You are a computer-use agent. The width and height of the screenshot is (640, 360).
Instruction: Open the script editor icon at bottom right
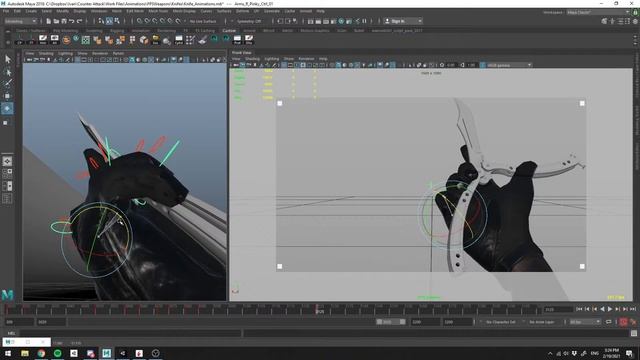[x=633, y=333]
